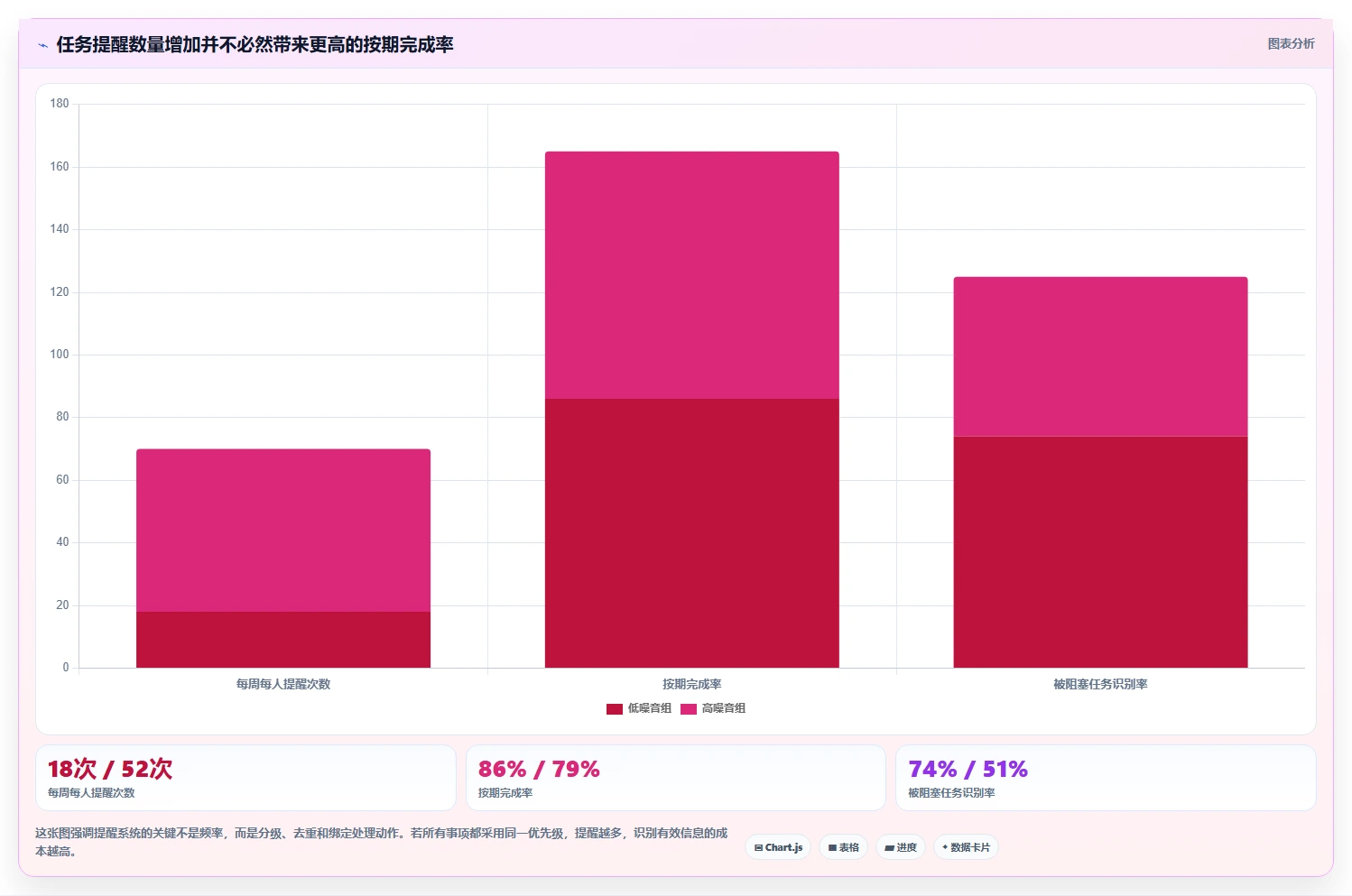
Task: Toggle the 低噪音组 legend item
Action: 639,708
